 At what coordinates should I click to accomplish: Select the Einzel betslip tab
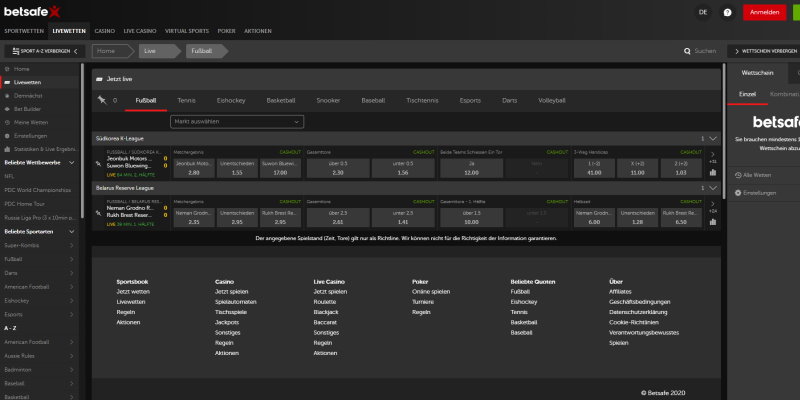pyautogui.click(x=747, y=94)
